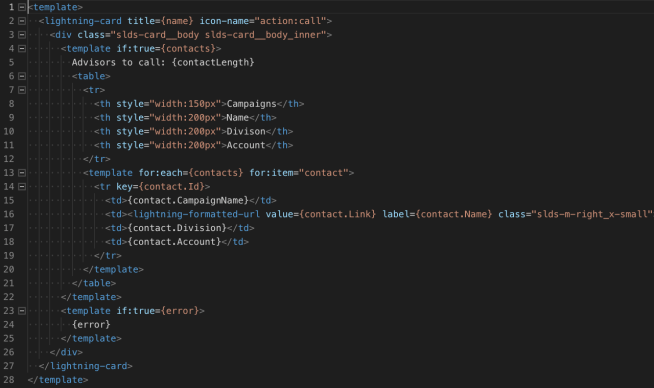
Task: Collapse the tr key fold on line 14
Action: click(x=22, y=186)
